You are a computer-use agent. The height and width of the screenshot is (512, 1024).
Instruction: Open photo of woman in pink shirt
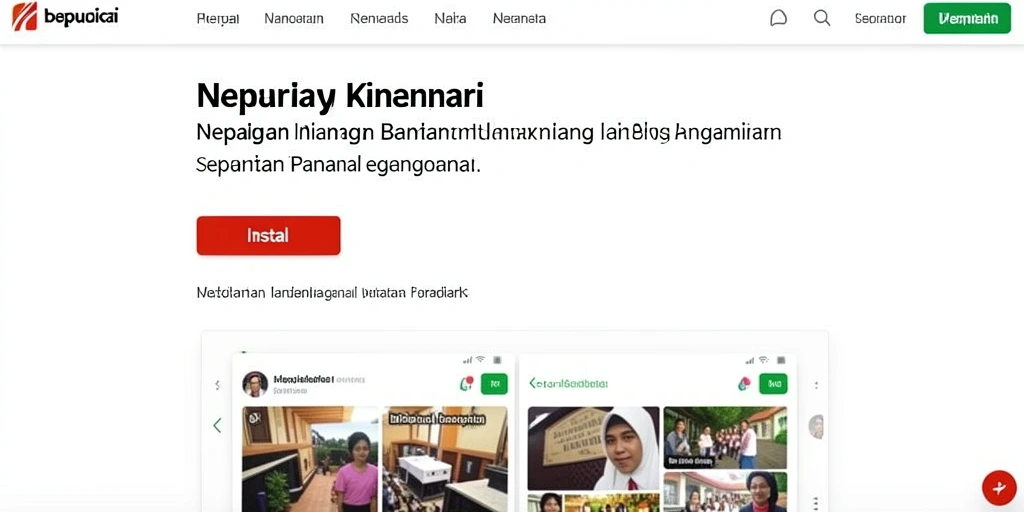point(310,459)
